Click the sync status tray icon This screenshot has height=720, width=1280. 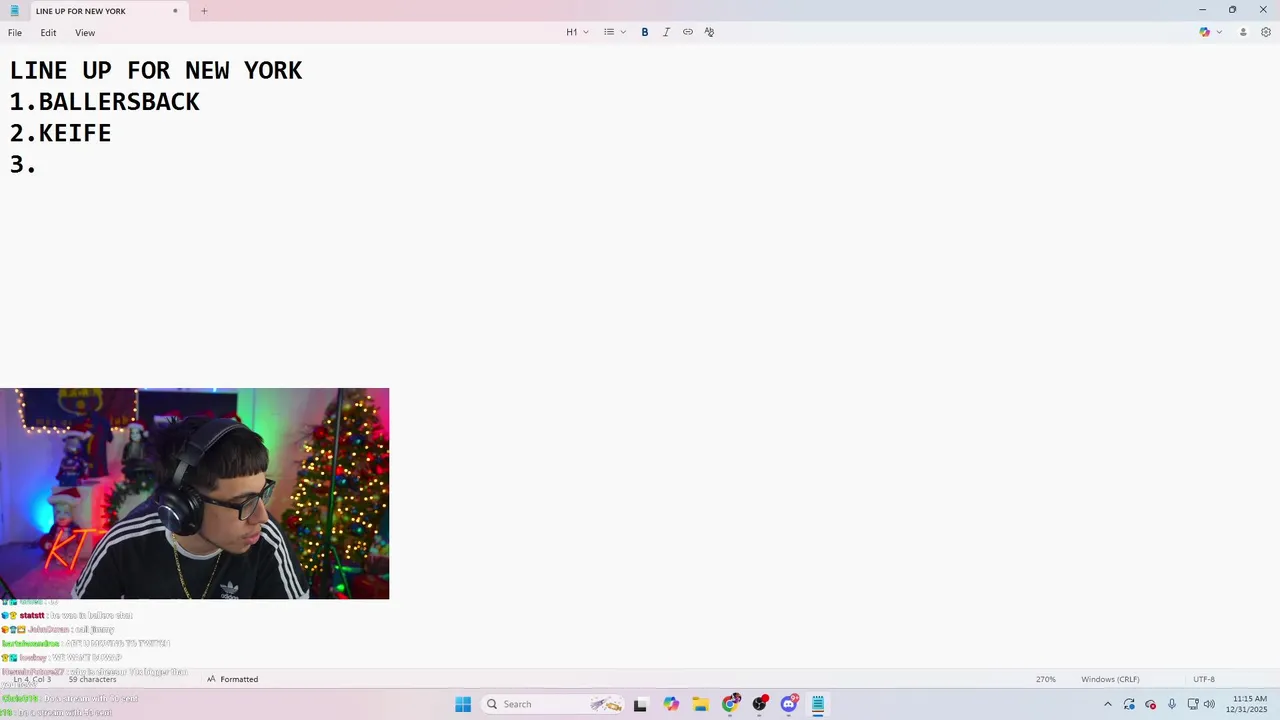coord(1129,704)
